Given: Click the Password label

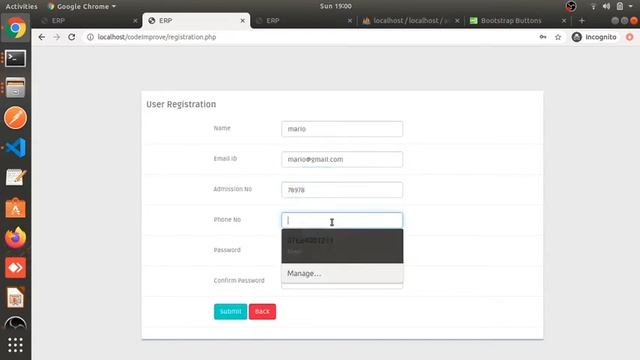Looking at the screenshot, I should pos(227,250).
